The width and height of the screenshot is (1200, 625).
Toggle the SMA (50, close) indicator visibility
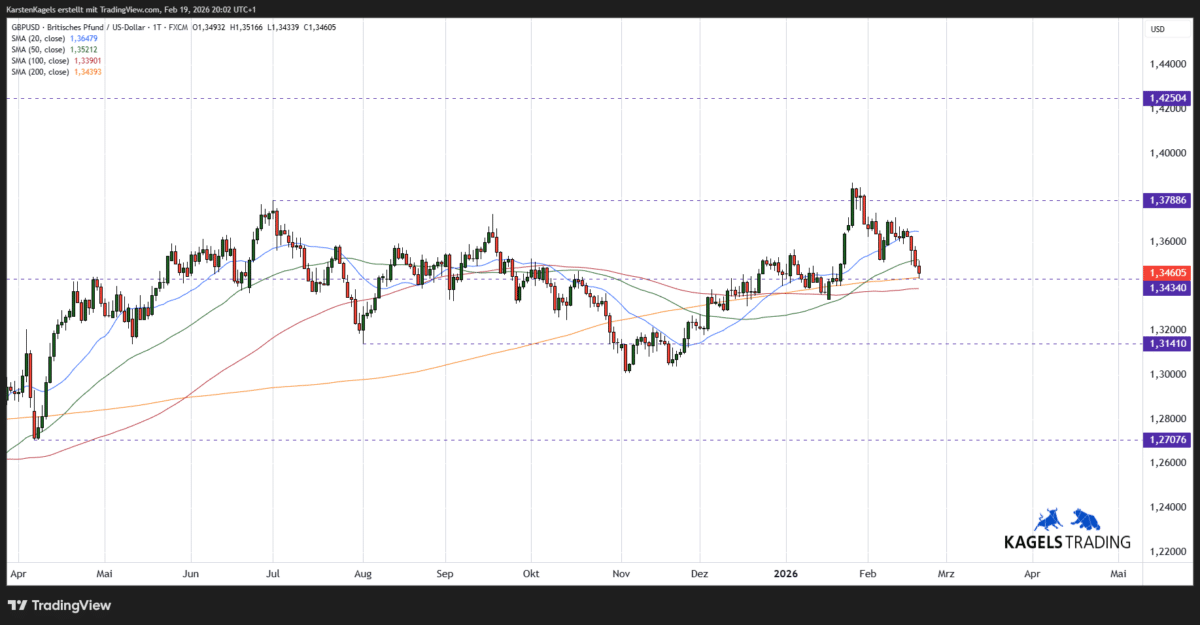pyautogui.click(x=40, y=49)
